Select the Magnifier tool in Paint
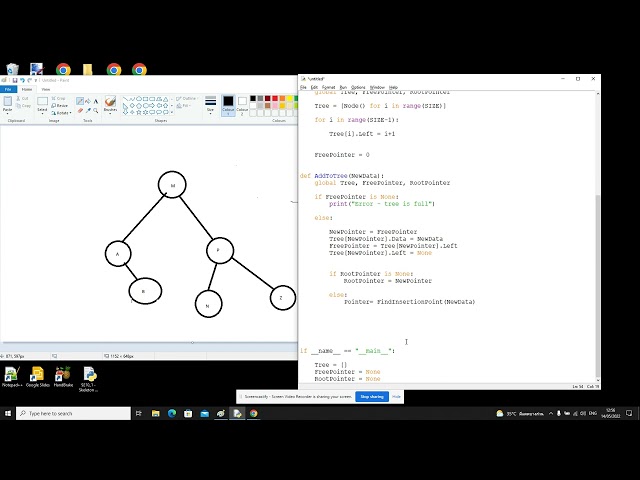Screen dimensions: 640x480 (x=96, y=110)
